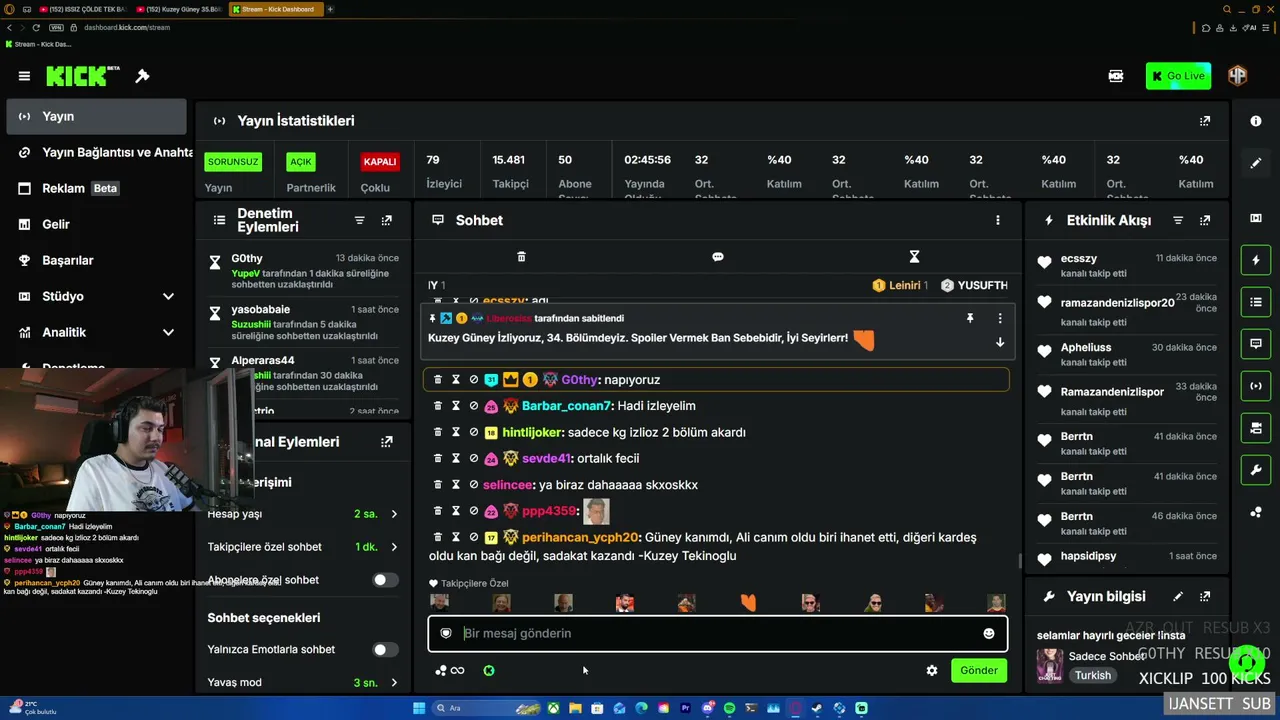This screenshot has height=720, width=1280.
Task: Expand the pinned message with down arrow
Action: (1000, 342)
